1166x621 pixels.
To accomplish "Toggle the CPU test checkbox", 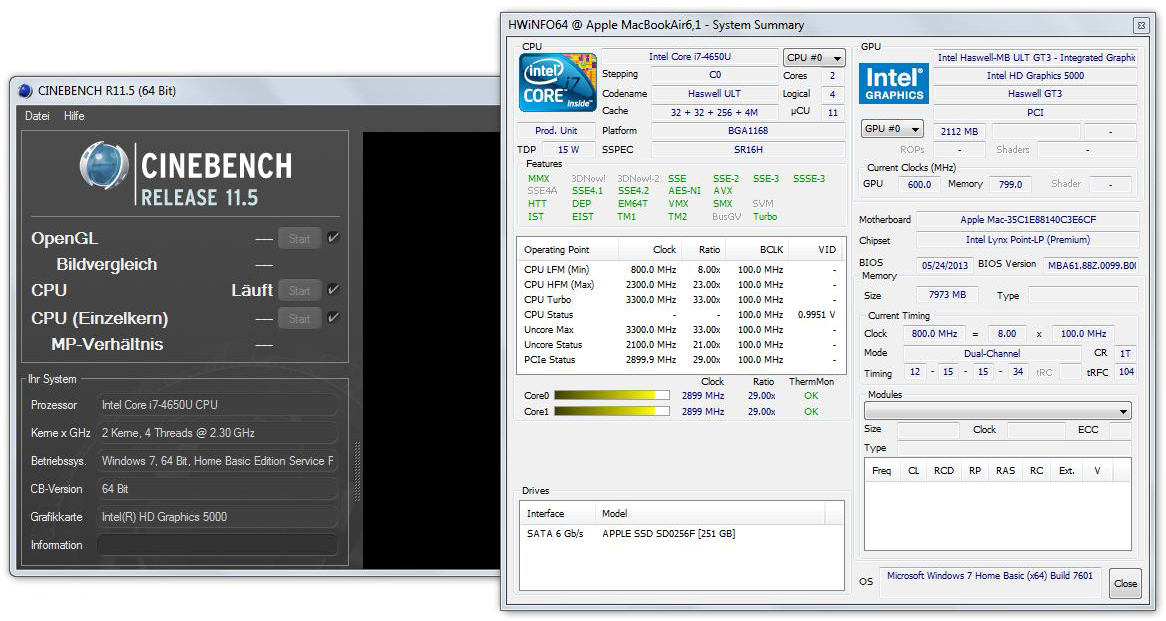I will tap(333, 289).
